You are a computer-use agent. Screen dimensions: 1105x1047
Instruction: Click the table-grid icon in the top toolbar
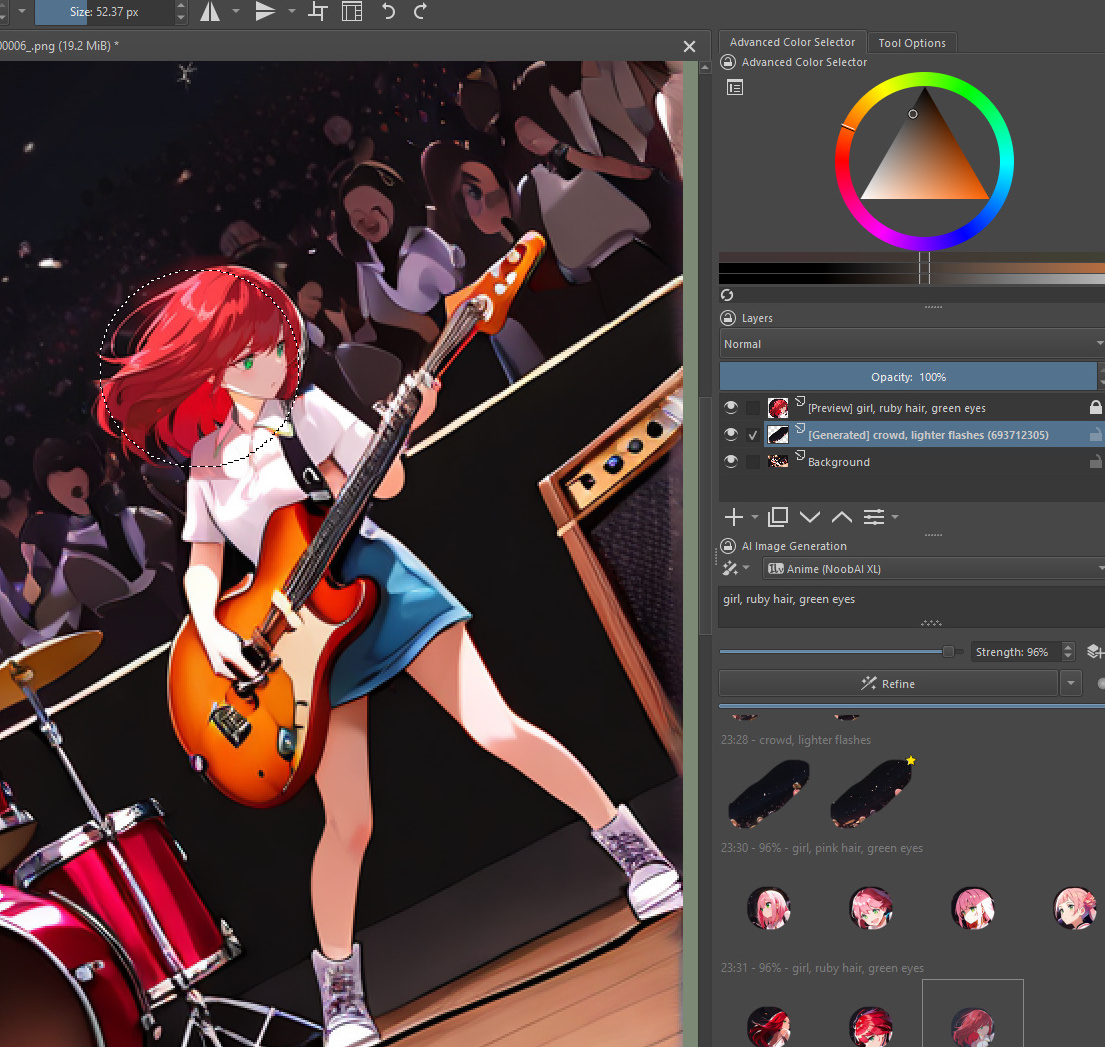pos(352,11)
